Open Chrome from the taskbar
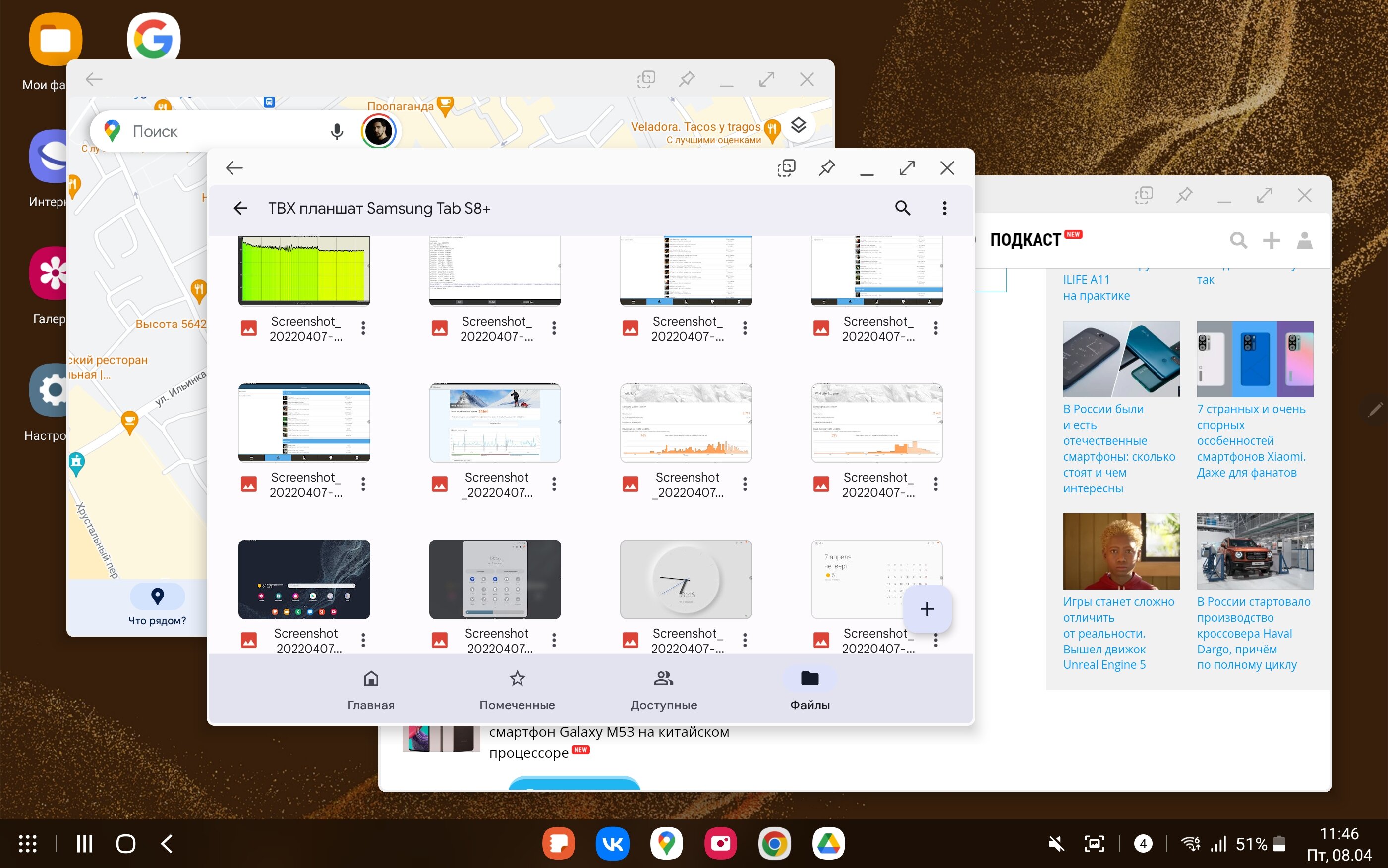The image size is (1388, 868). click(774, 843)
